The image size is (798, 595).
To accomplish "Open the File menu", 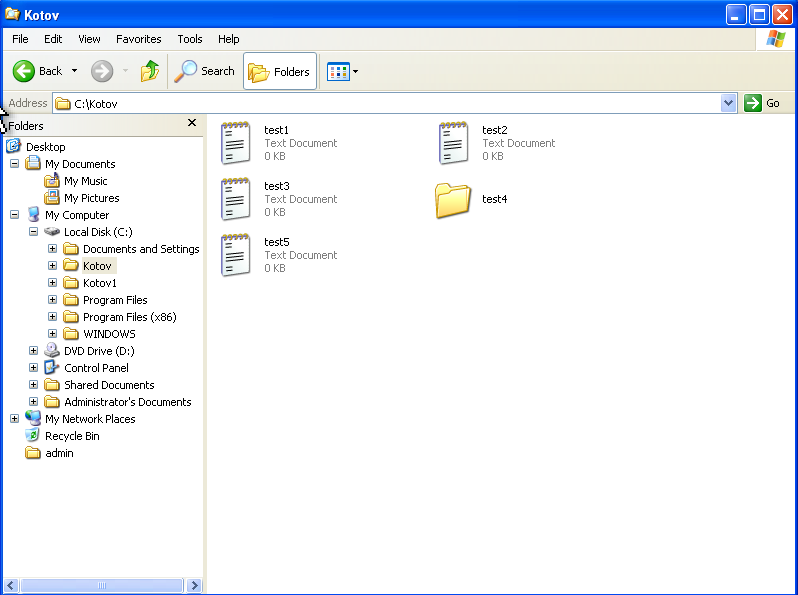I will pyautogui.click(x=20, y=39).
